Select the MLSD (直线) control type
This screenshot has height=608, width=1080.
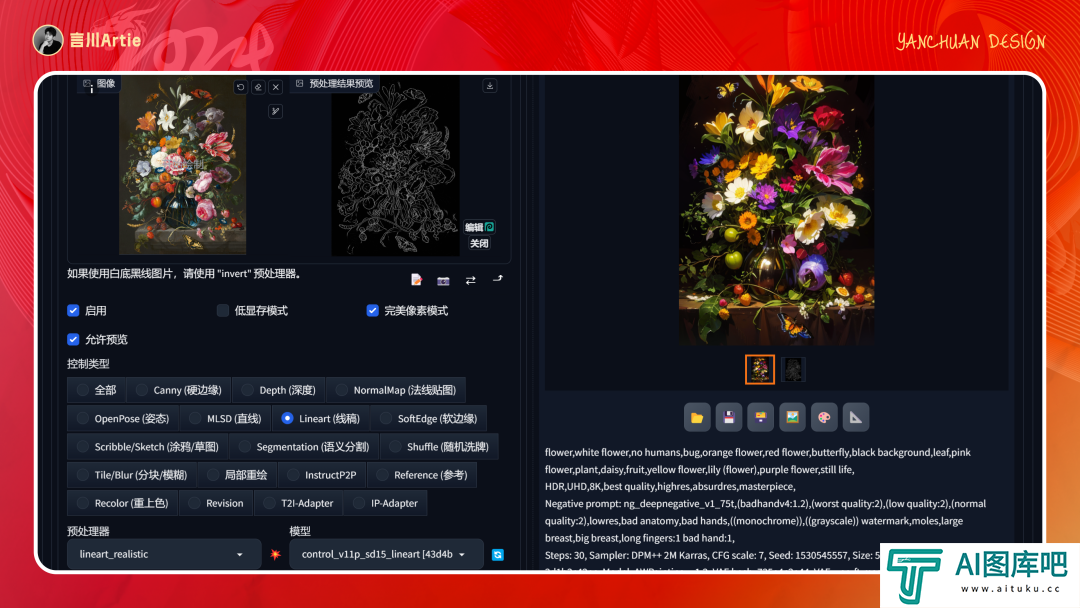click(225, 419)
